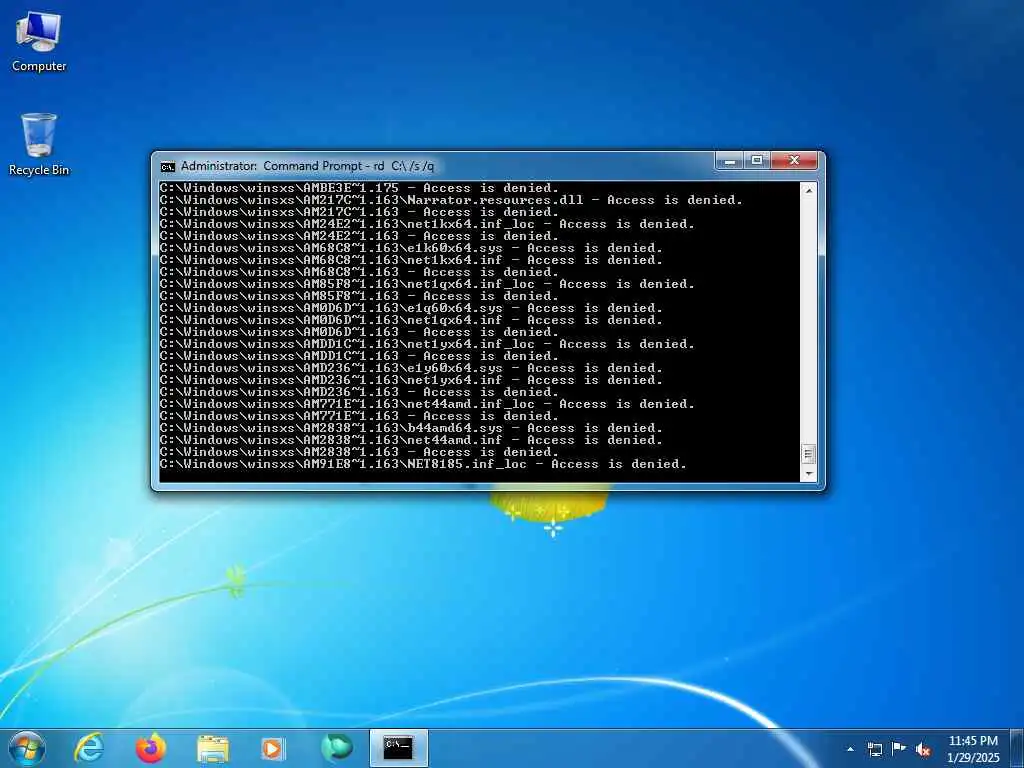This screenshot has height=768, width=1024.
Task: Click the Command Prompt window title text
Action: click(308, 166)
